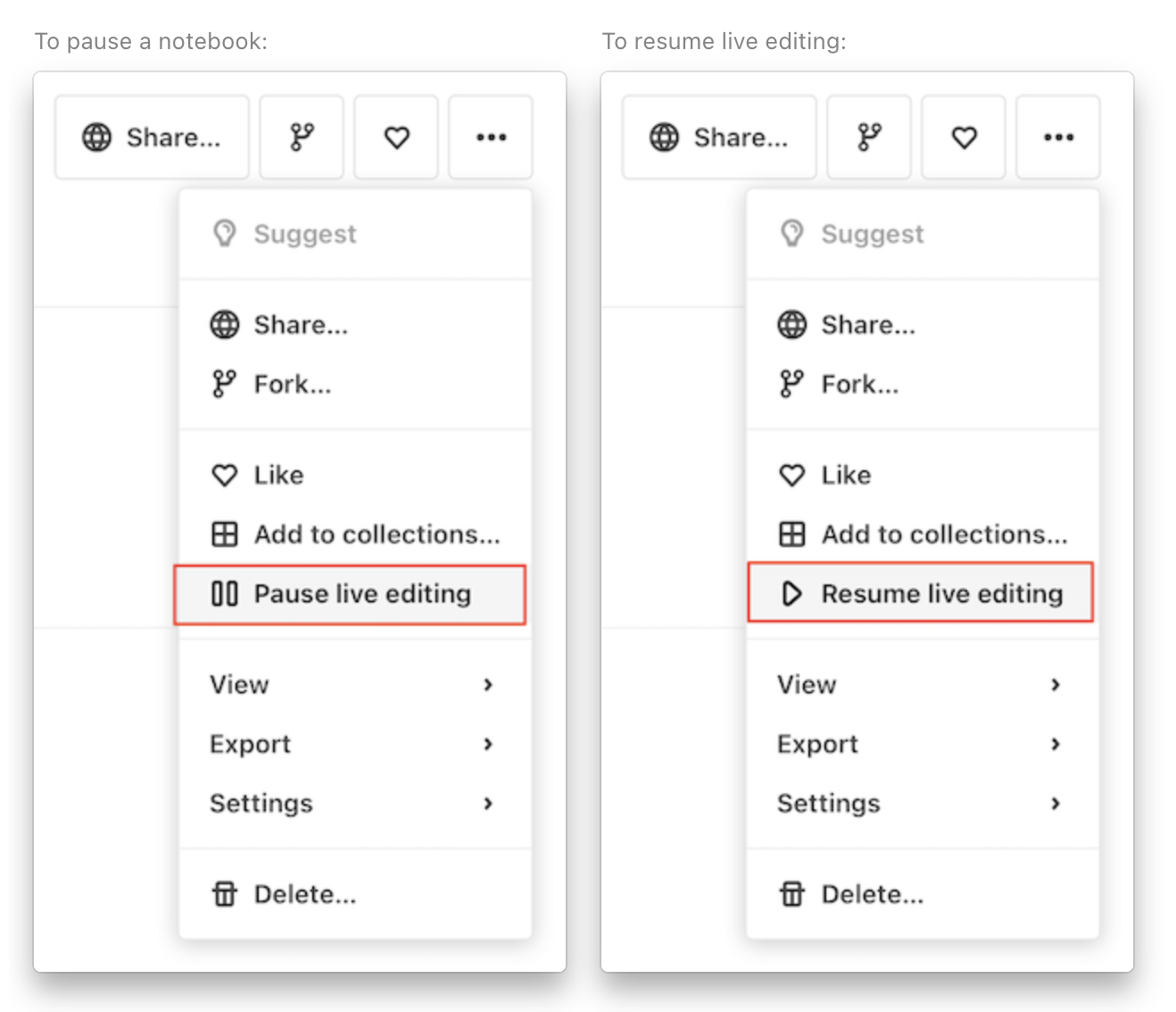Select Add to collections in the left menu

click(377, 534)
